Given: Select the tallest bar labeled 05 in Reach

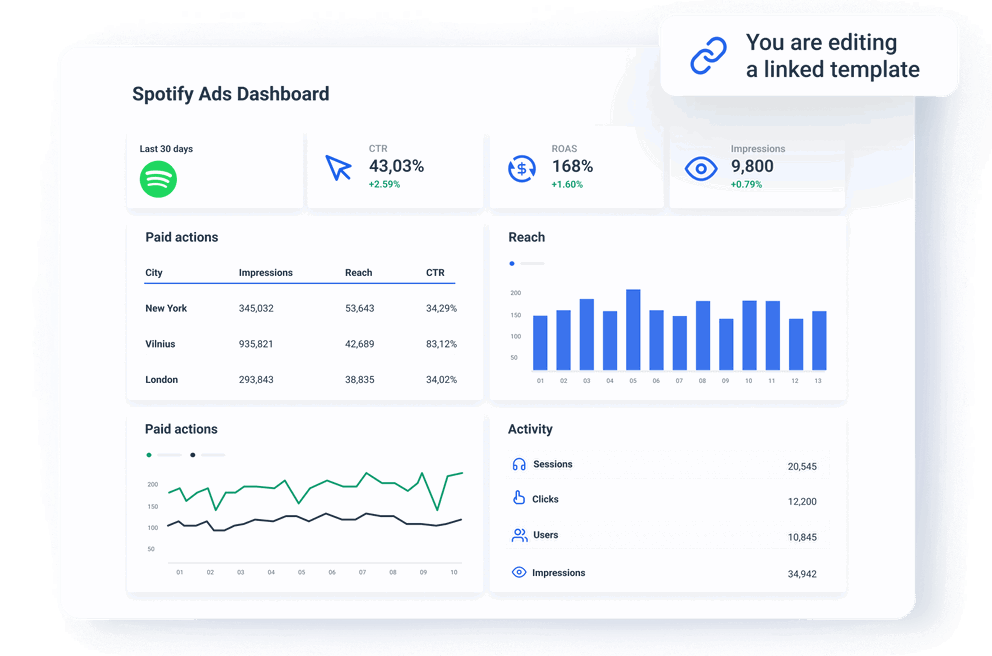Looking at the screenshot, I should click(633, 330).
